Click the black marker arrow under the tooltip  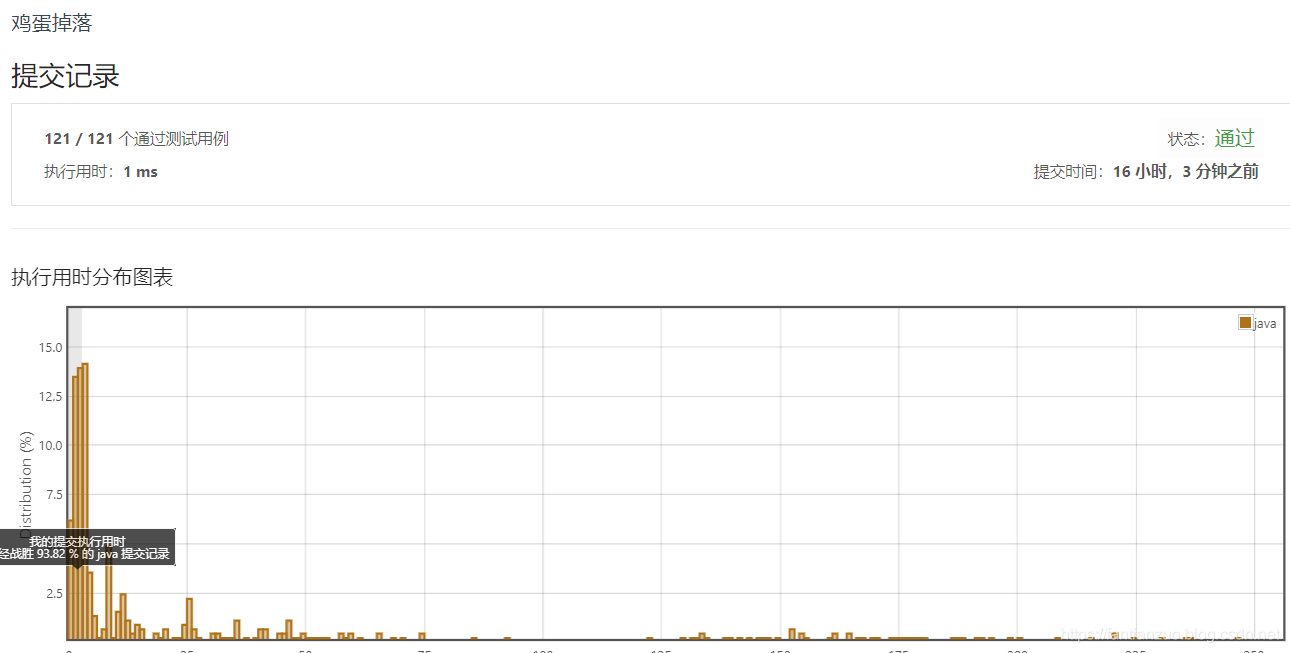pyautogui.click(x=77, y=567)
